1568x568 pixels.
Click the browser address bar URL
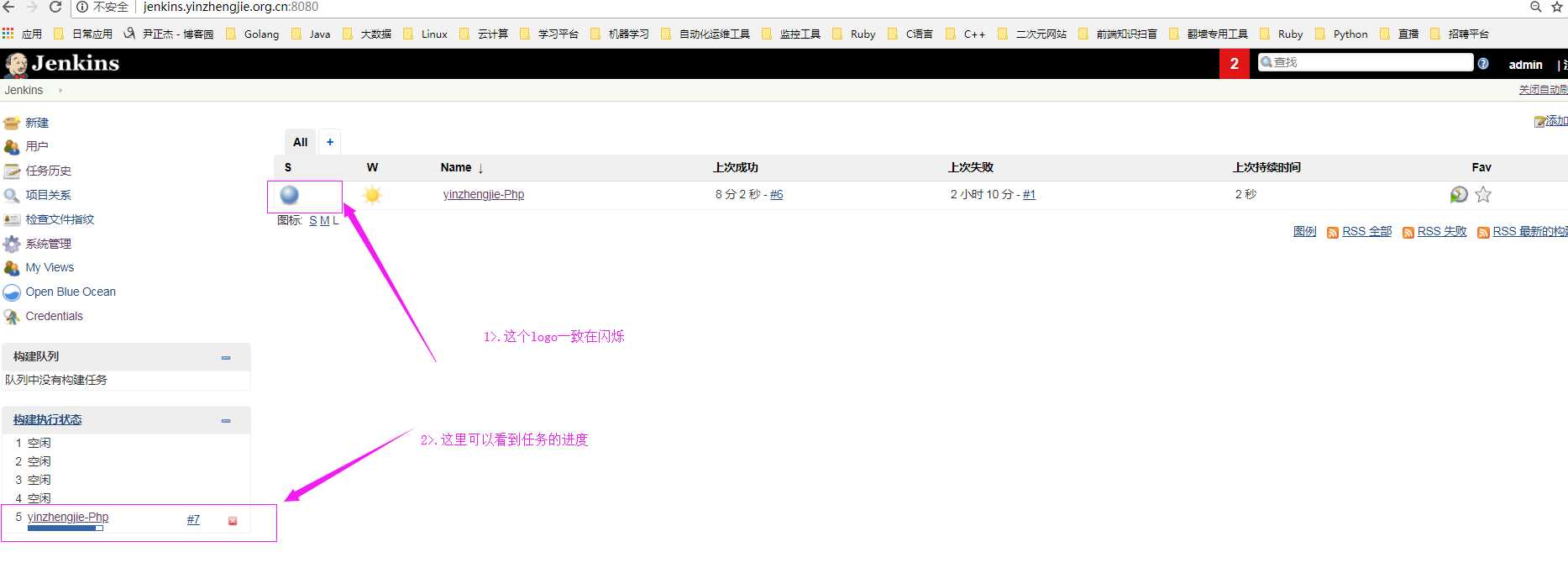point(230,7)
